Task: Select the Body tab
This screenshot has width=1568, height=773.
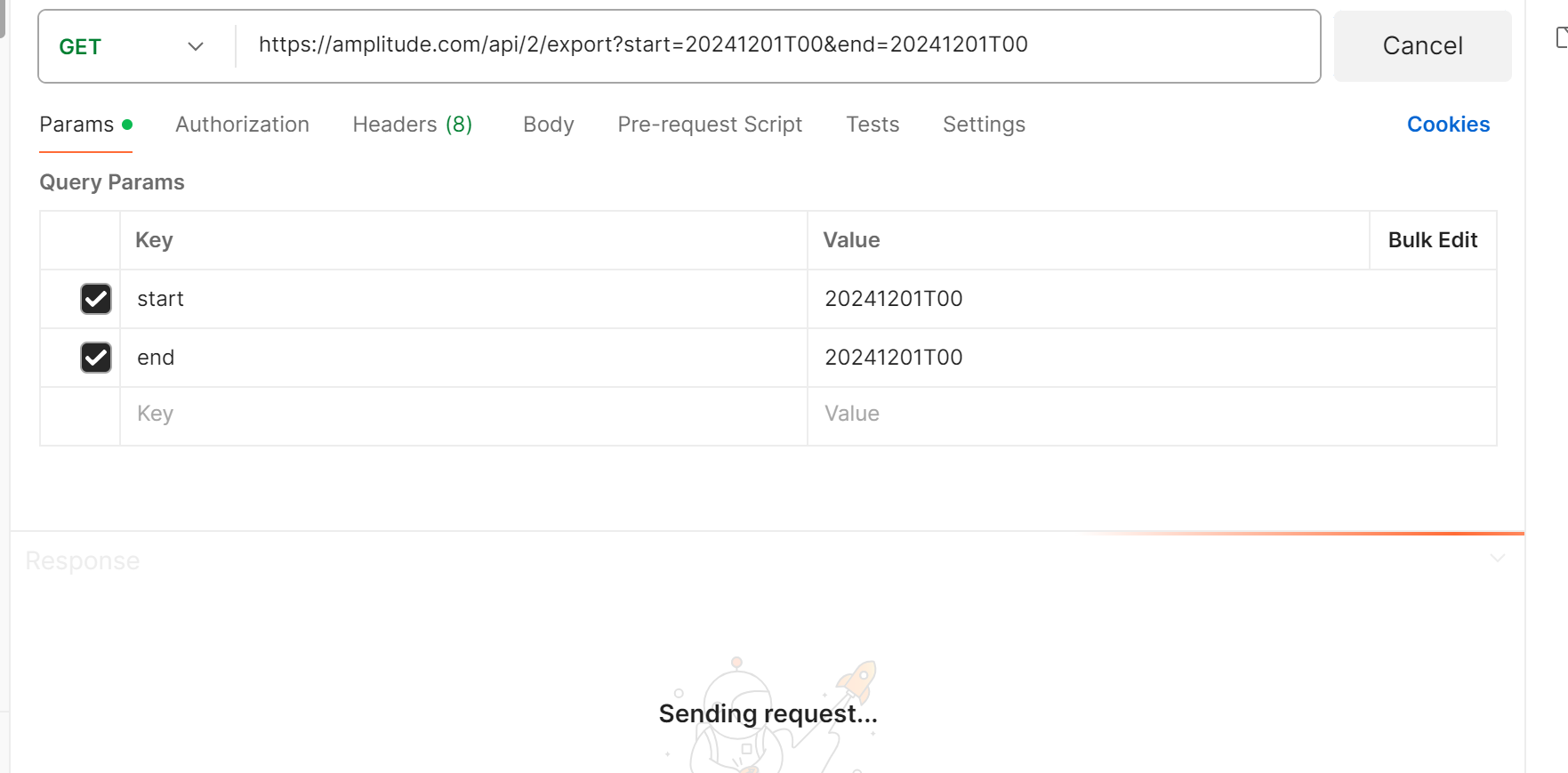Action: [x=549, y=125]
